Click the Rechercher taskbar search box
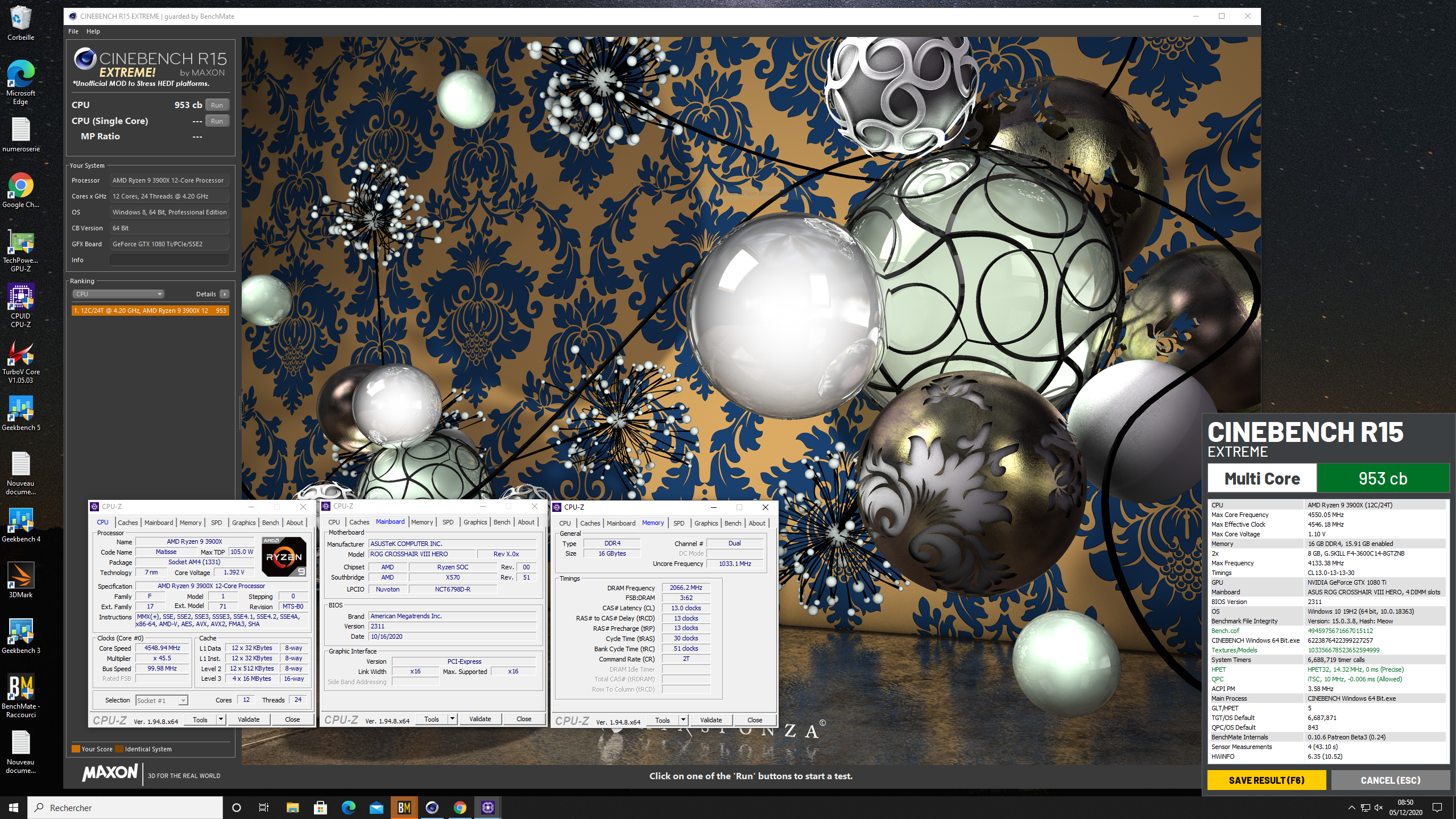Screen dimensions: 1456x819 point(125,808)
